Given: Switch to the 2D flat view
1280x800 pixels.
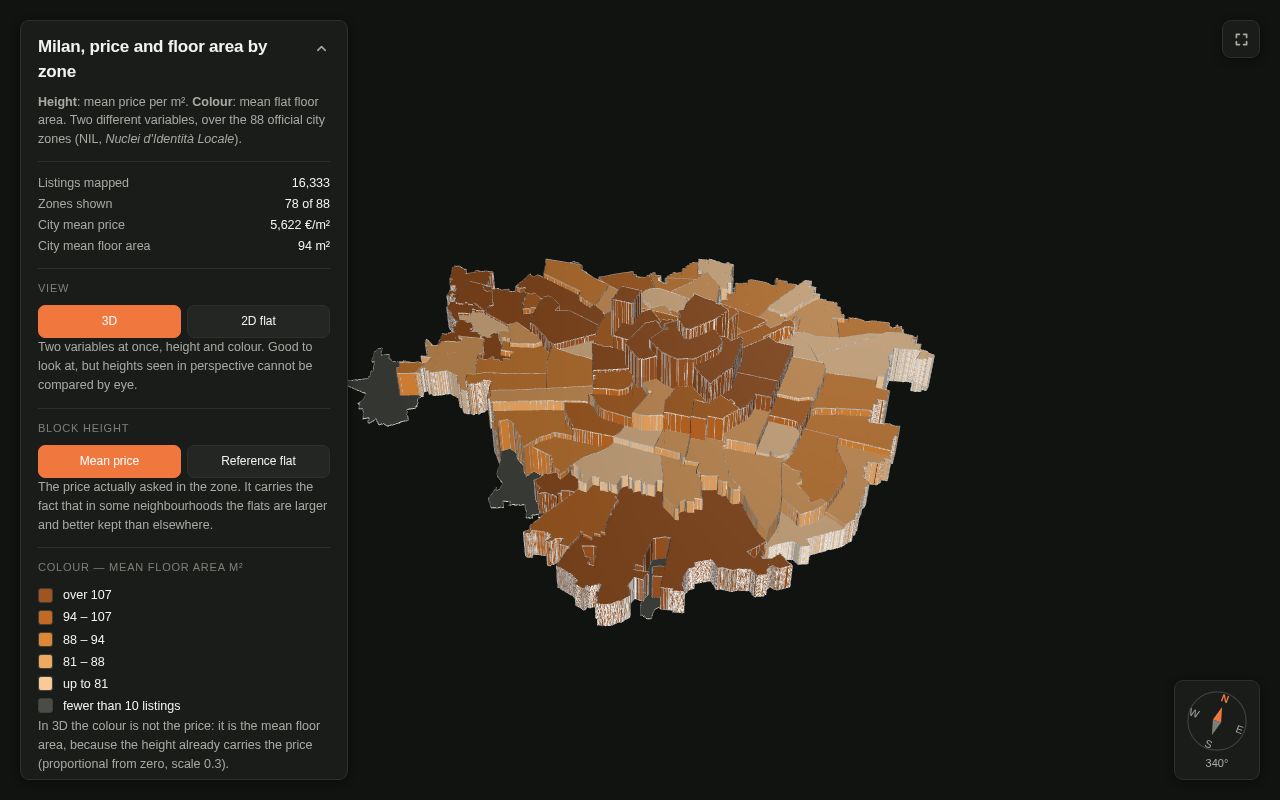Looking at the screenshot, I should (x=258, y=321).
